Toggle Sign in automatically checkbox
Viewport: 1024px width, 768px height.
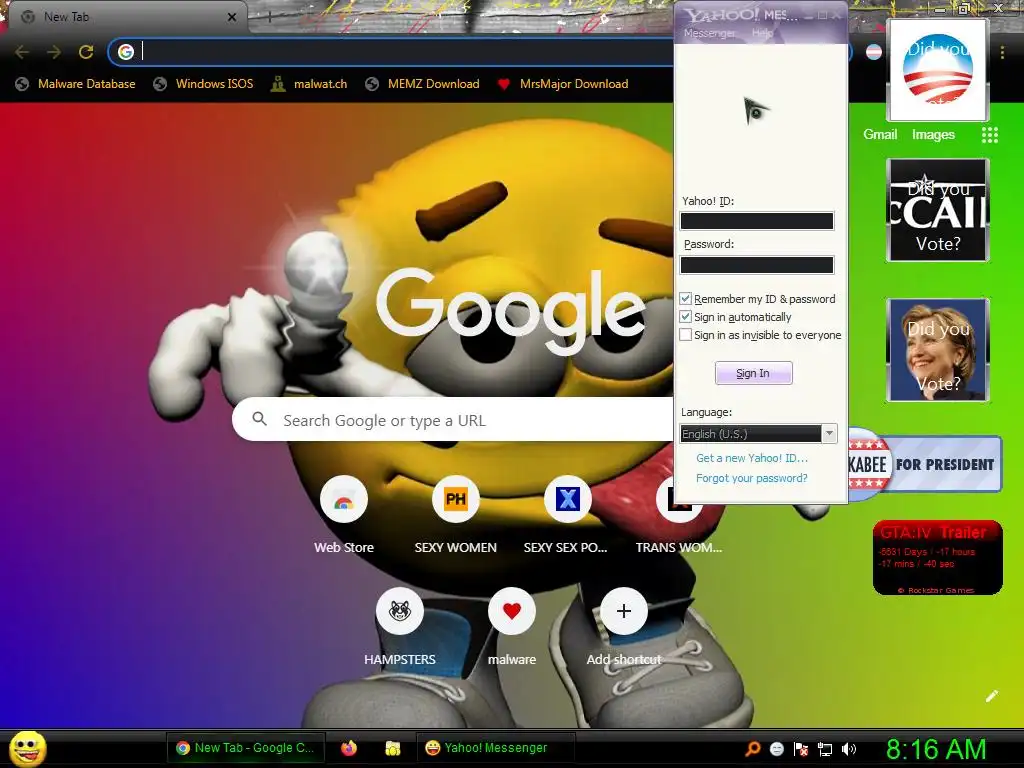(x=686, y=317)
